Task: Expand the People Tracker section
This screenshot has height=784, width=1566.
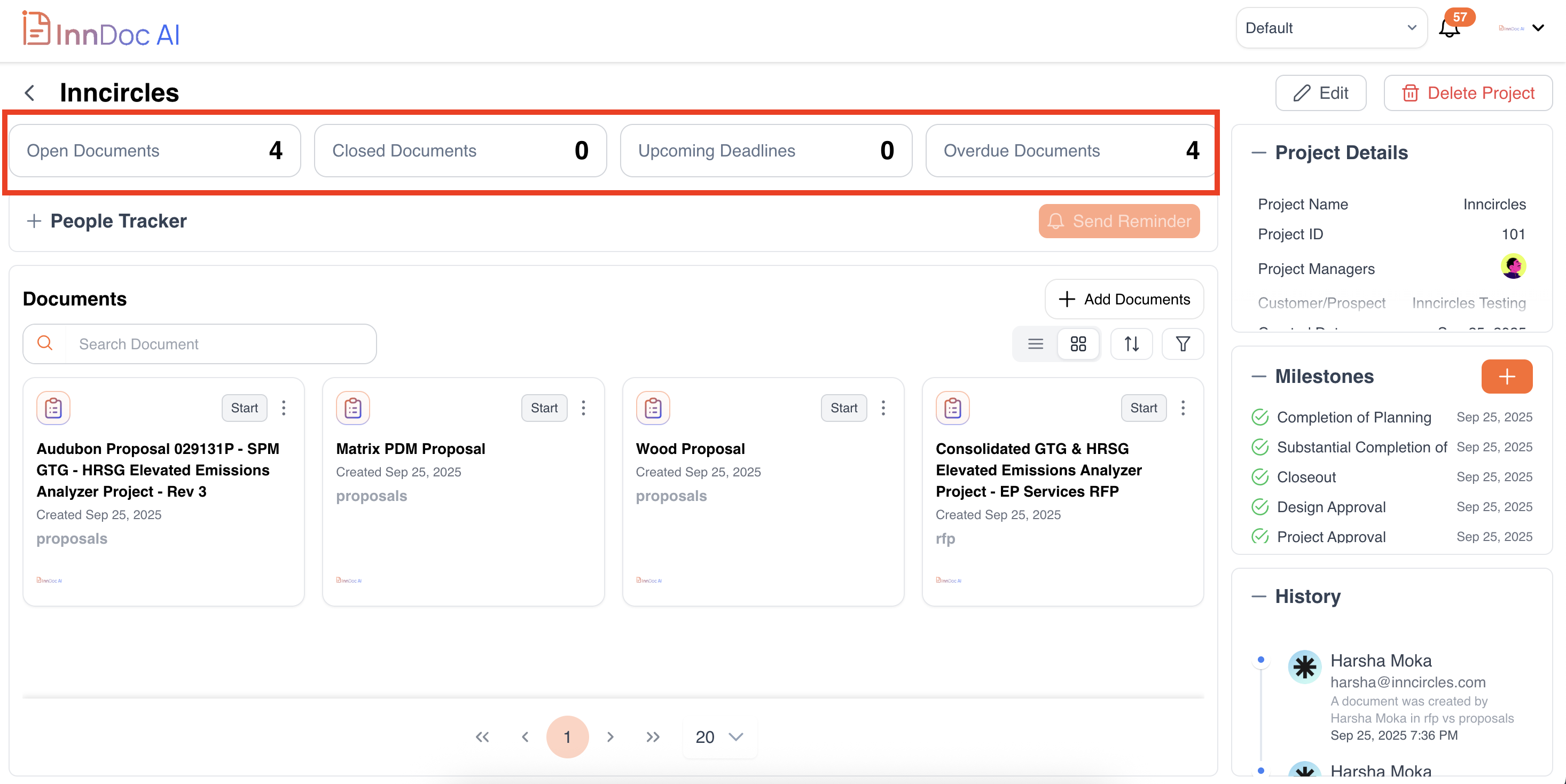Action: coord(34,221)
